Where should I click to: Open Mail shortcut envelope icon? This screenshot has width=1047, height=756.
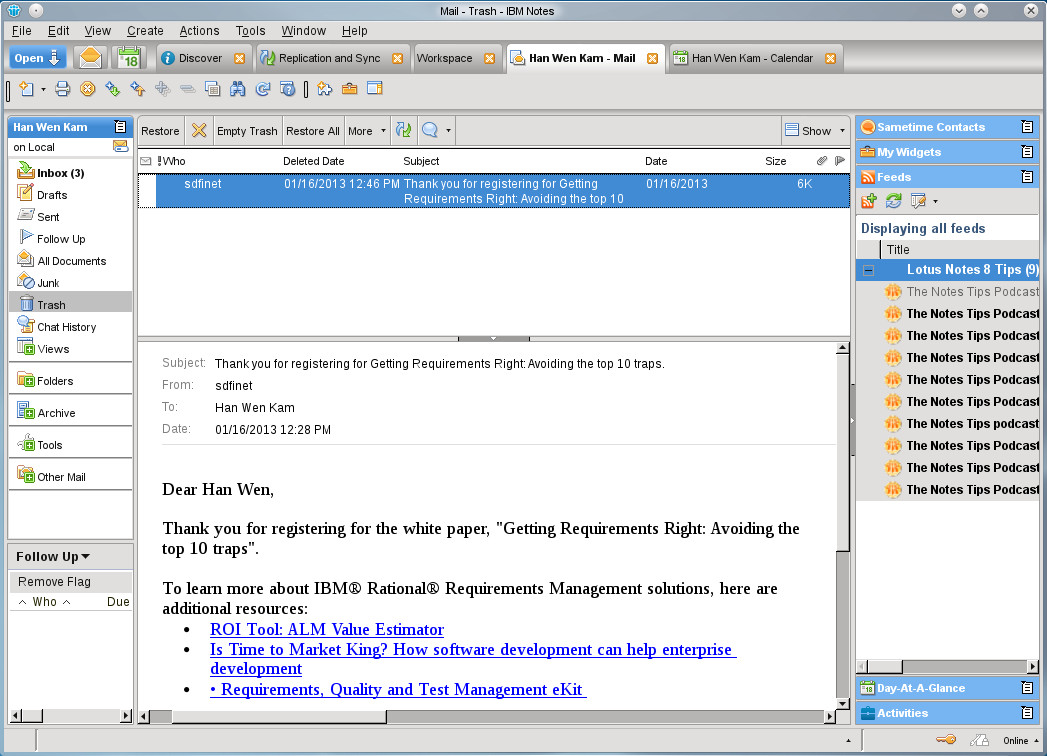(x=90, y=58)
